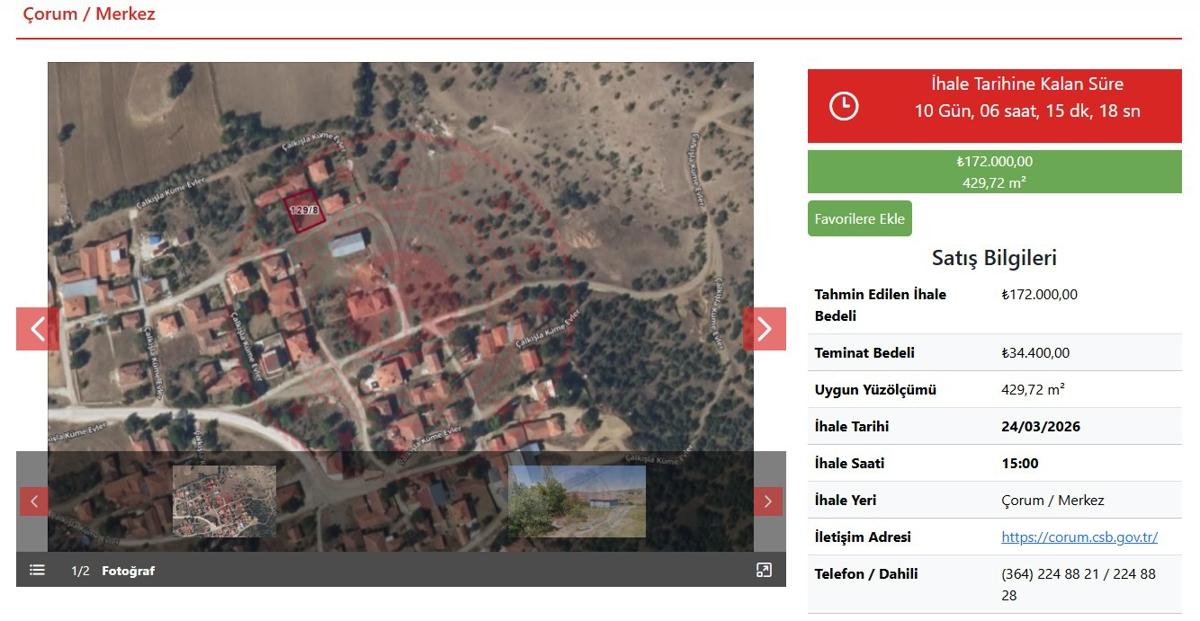Click the 1/2 Fotoğraf counter label

click(x=113, y=571)
